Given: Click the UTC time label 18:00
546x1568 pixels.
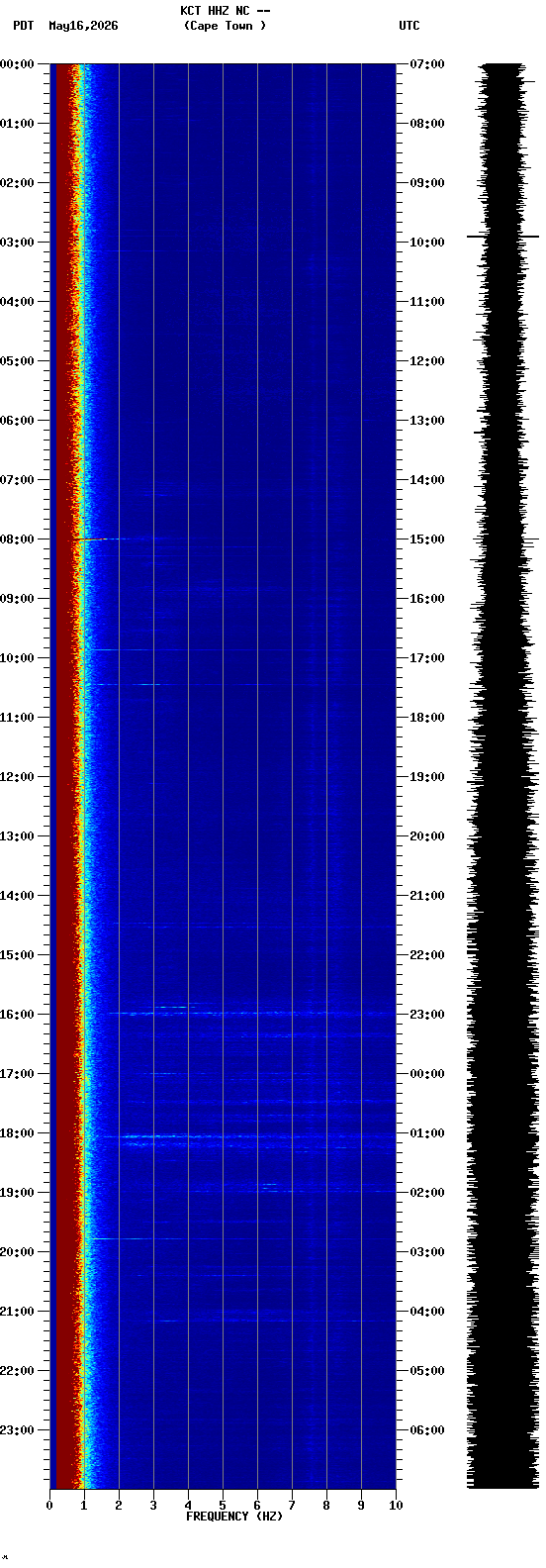Looking at the screenshot, I should tap(427, 718).
